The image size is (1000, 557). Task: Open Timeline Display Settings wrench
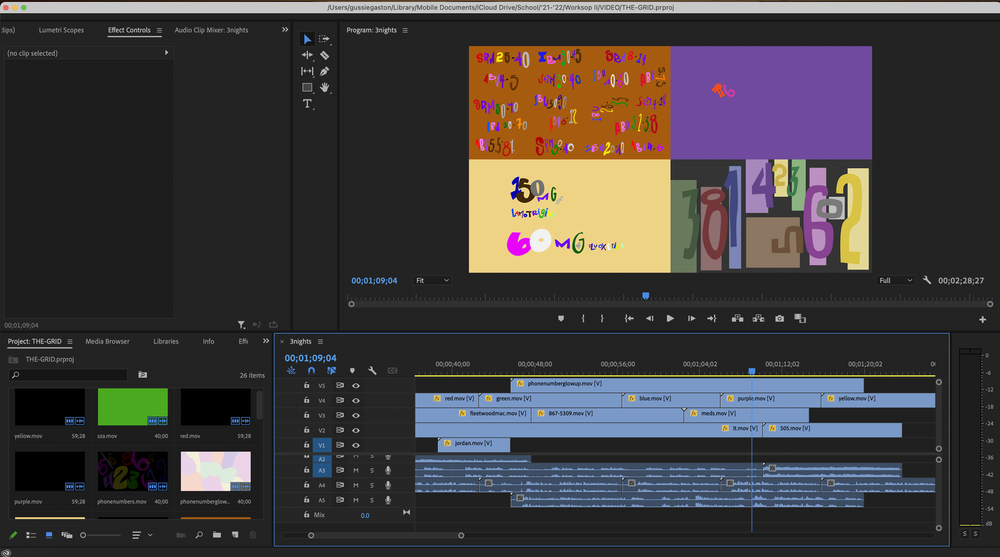point(372,370)
